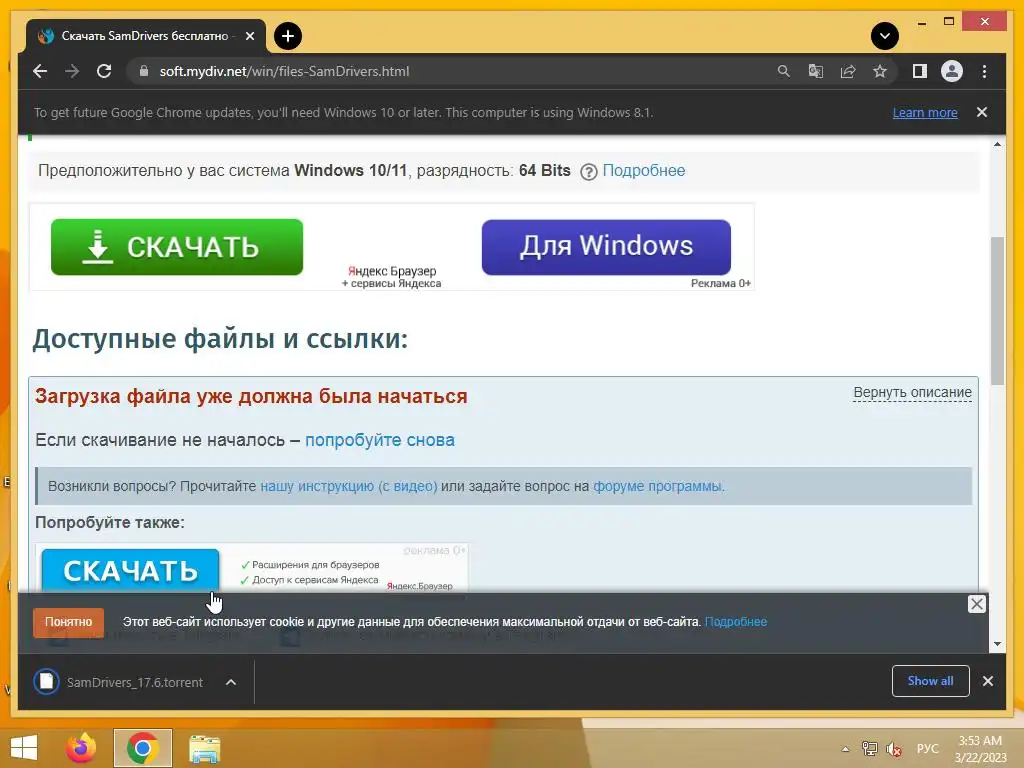Open Подробнее link in cookie banner
This screenshot has width=1024, height=768.
(736, 622)
